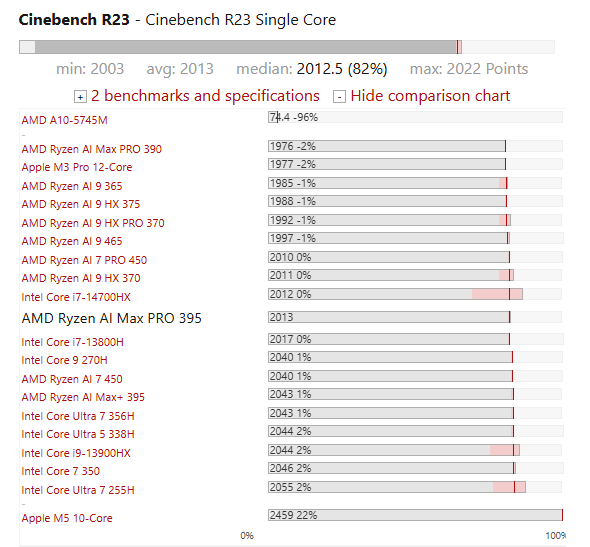
Task: Select Apple M3 Pro 12-Core link
Action: [x=77, y=167]
